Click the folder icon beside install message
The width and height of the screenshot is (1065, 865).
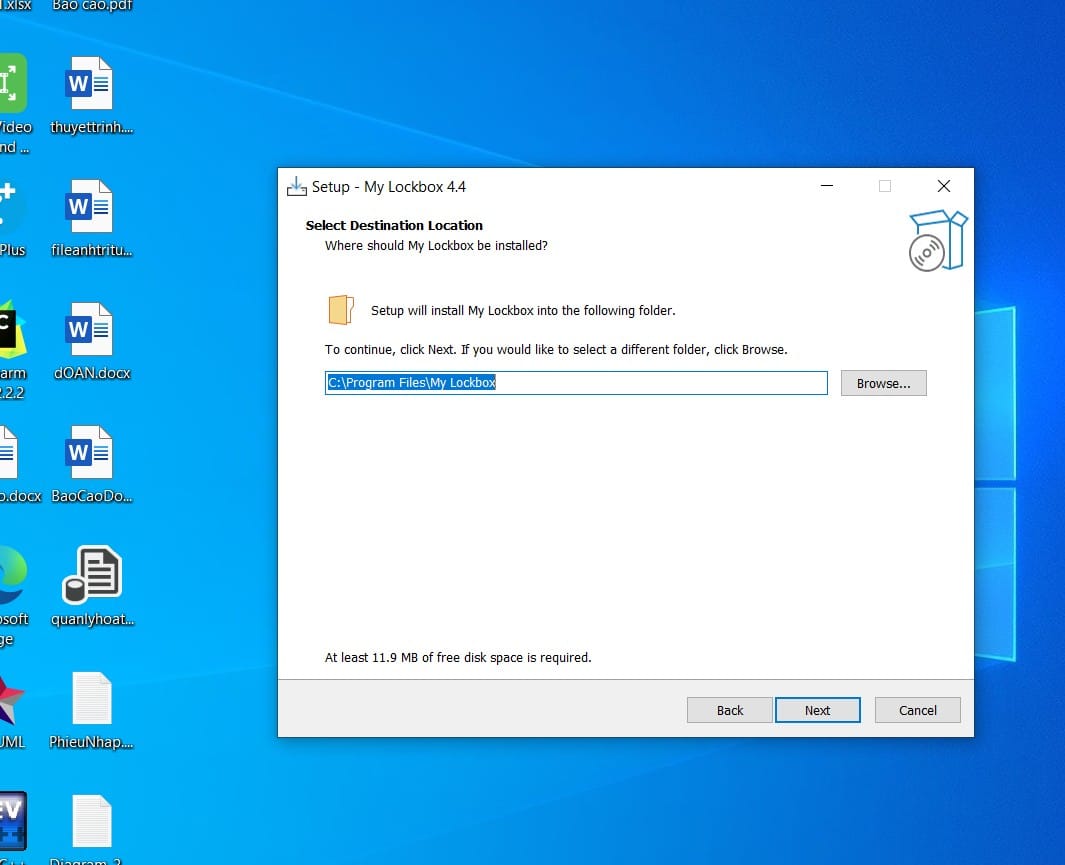pyautogui.click(x=341, y=310)
